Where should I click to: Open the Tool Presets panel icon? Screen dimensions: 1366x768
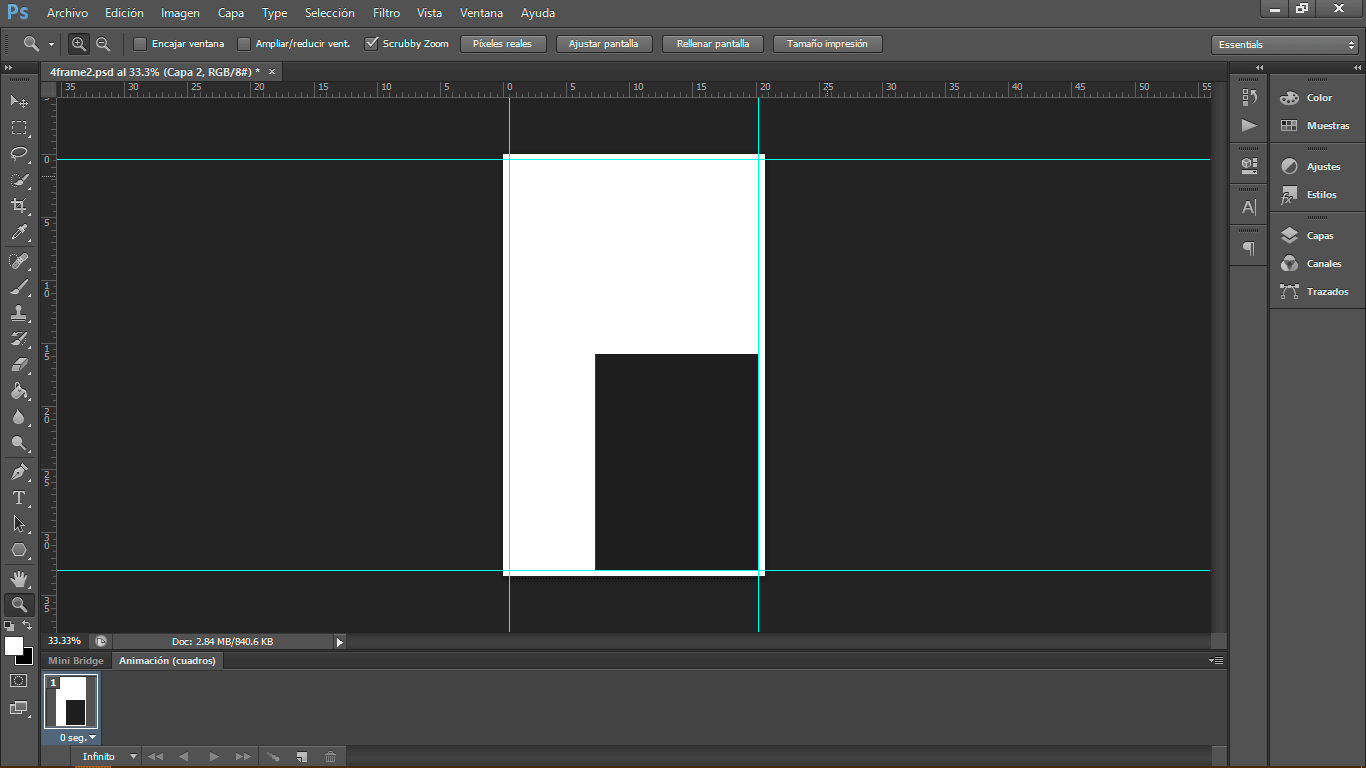1249,164
